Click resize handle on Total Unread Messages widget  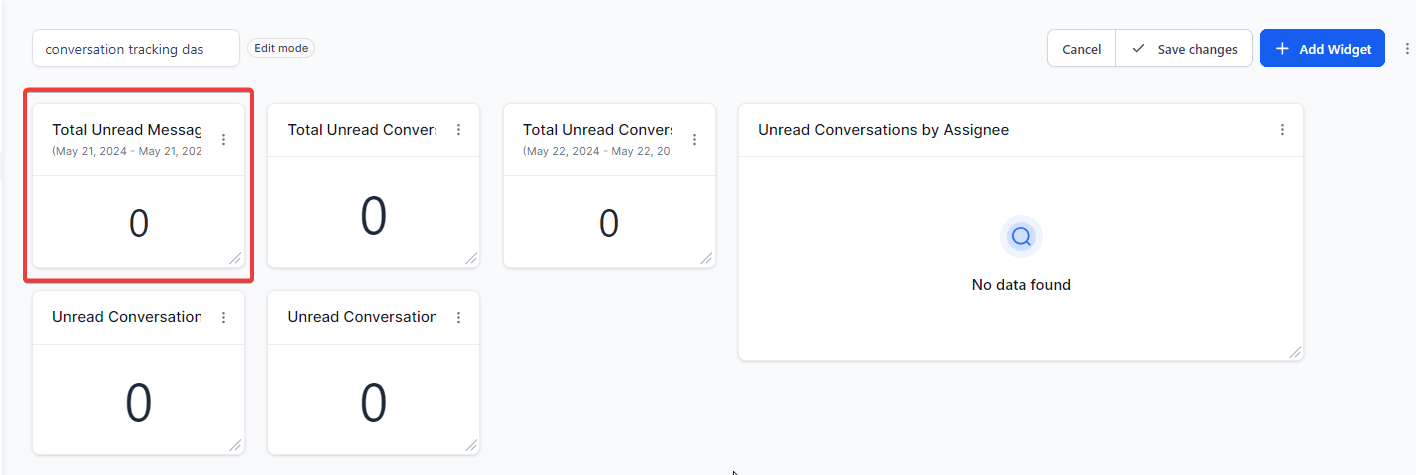(x=235, y=259)
